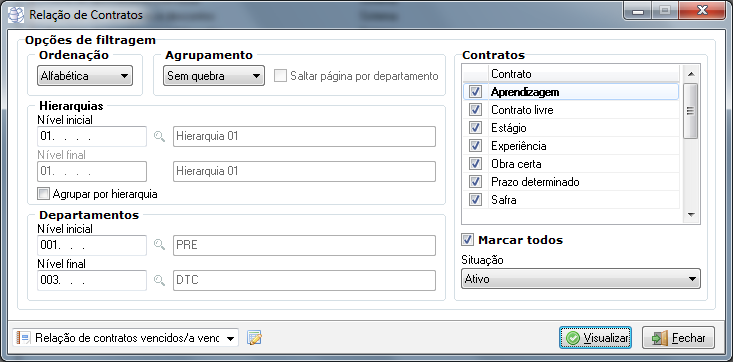Open the Situação Ativo dropdown
Image resolution: width=733 pixels, height=362 pixels.
pos(581,279)
